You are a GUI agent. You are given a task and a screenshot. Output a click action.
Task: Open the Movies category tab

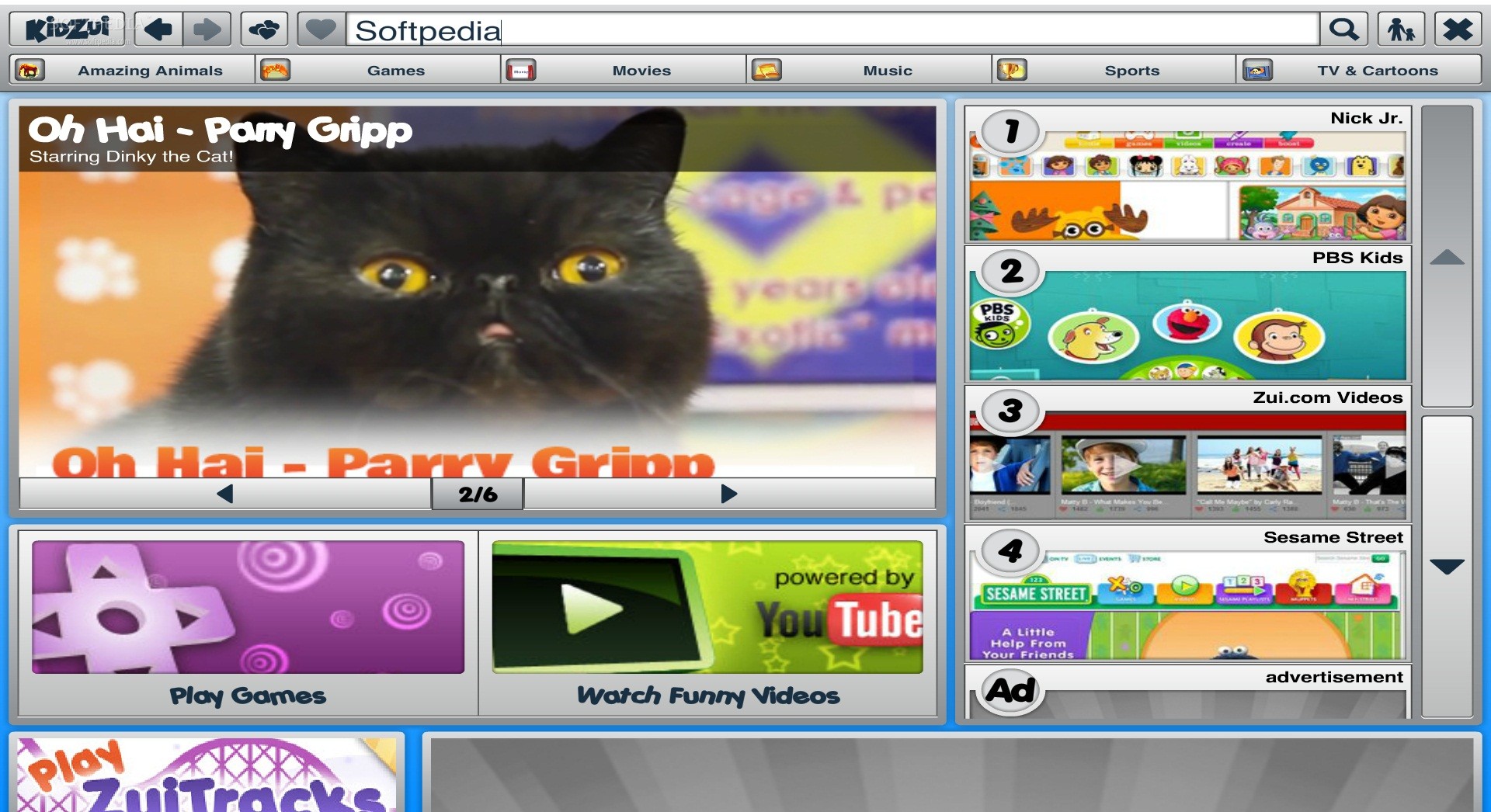coord(624,70)
